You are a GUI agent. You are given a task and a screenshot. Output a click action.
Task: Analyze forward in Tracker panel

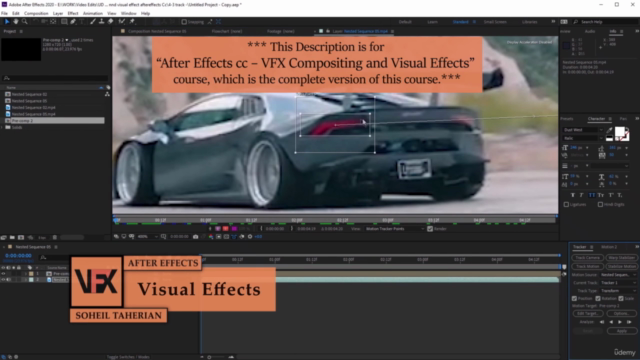[x=620, y=322]
